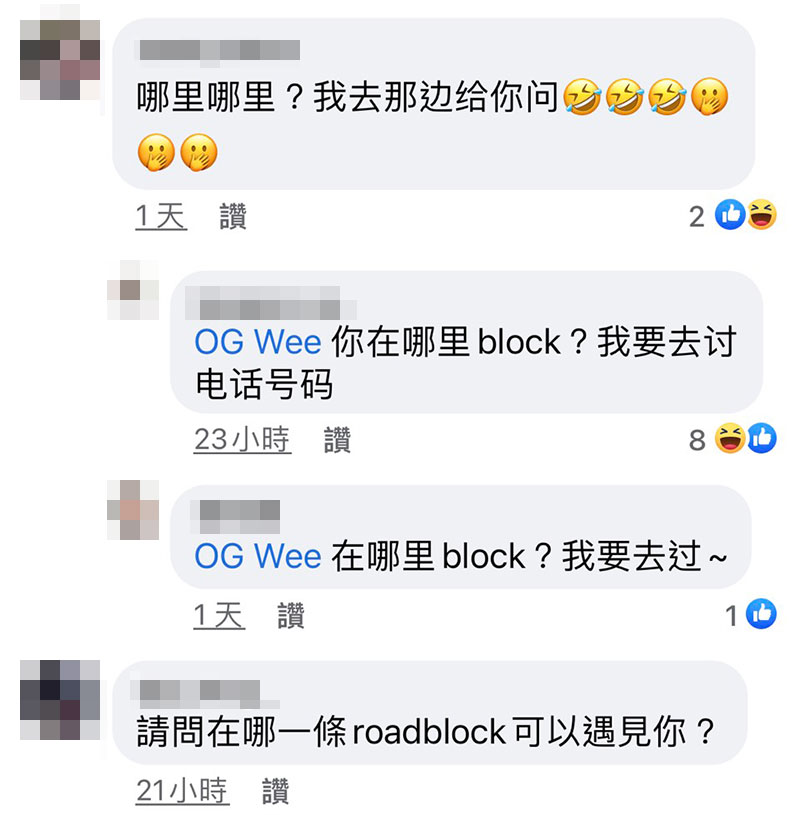Tap 讚 under the 我要去过 reply

point(291,615)
